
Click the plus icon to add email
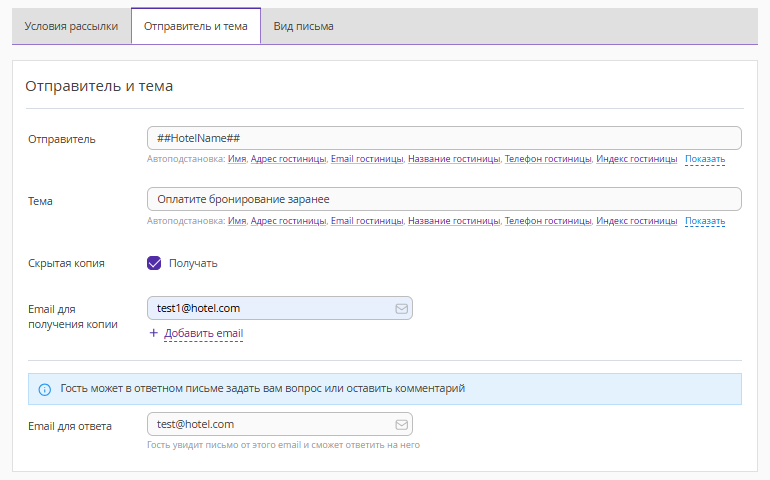tap(153, 333)
